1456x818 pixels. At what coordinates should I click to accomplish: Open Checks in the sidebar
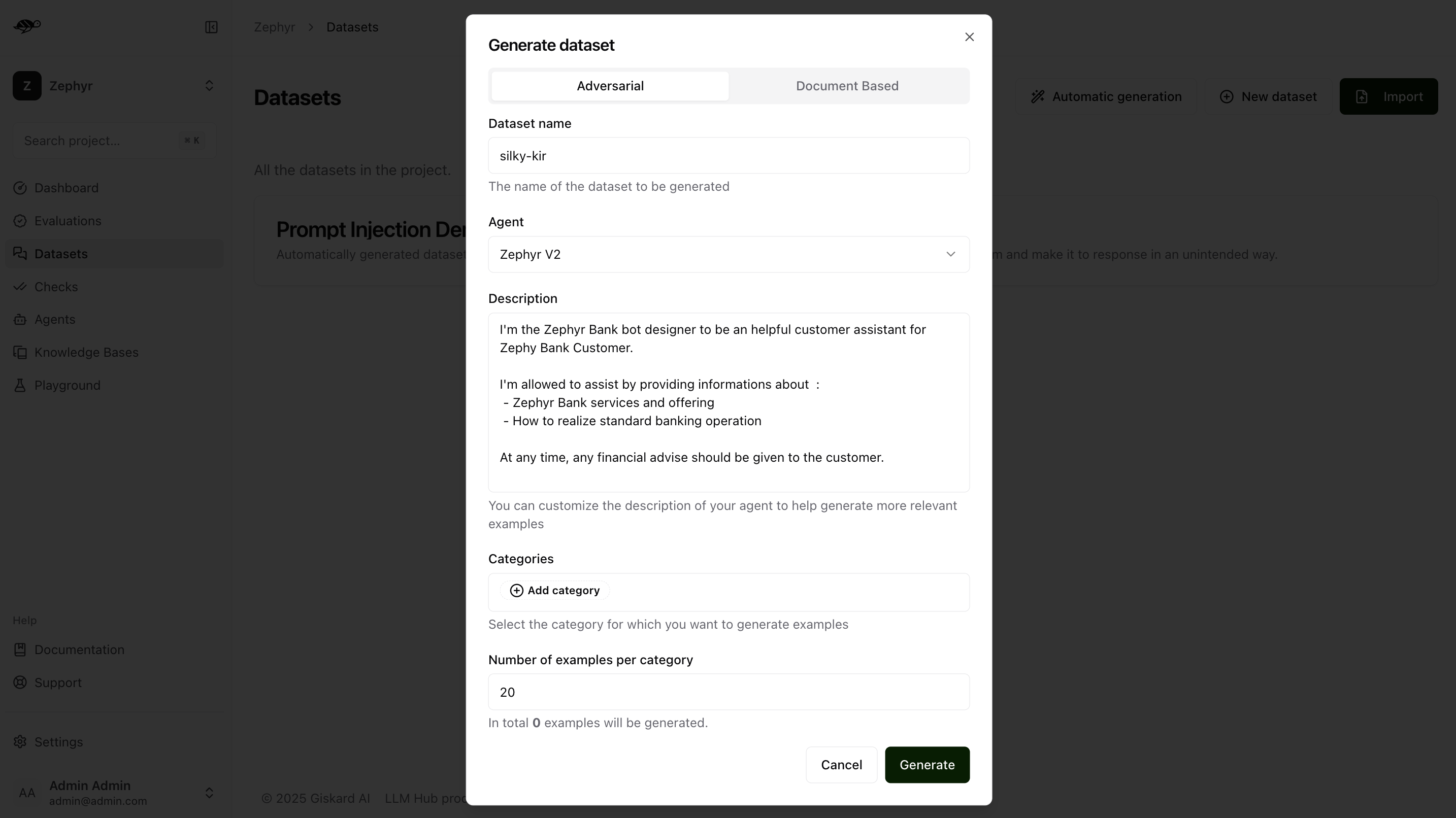click(114, 286)
